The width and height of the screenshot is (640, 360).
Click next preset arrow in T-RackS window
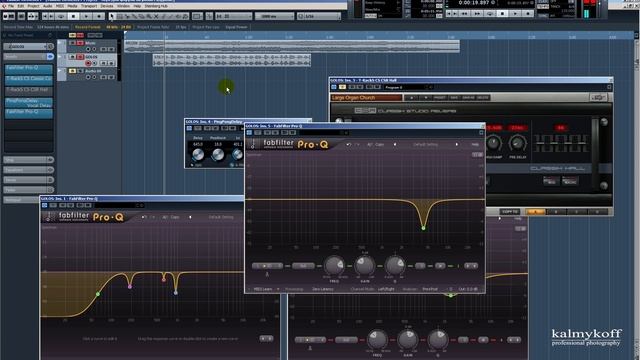pyautogui.click(x=425, y=98)
